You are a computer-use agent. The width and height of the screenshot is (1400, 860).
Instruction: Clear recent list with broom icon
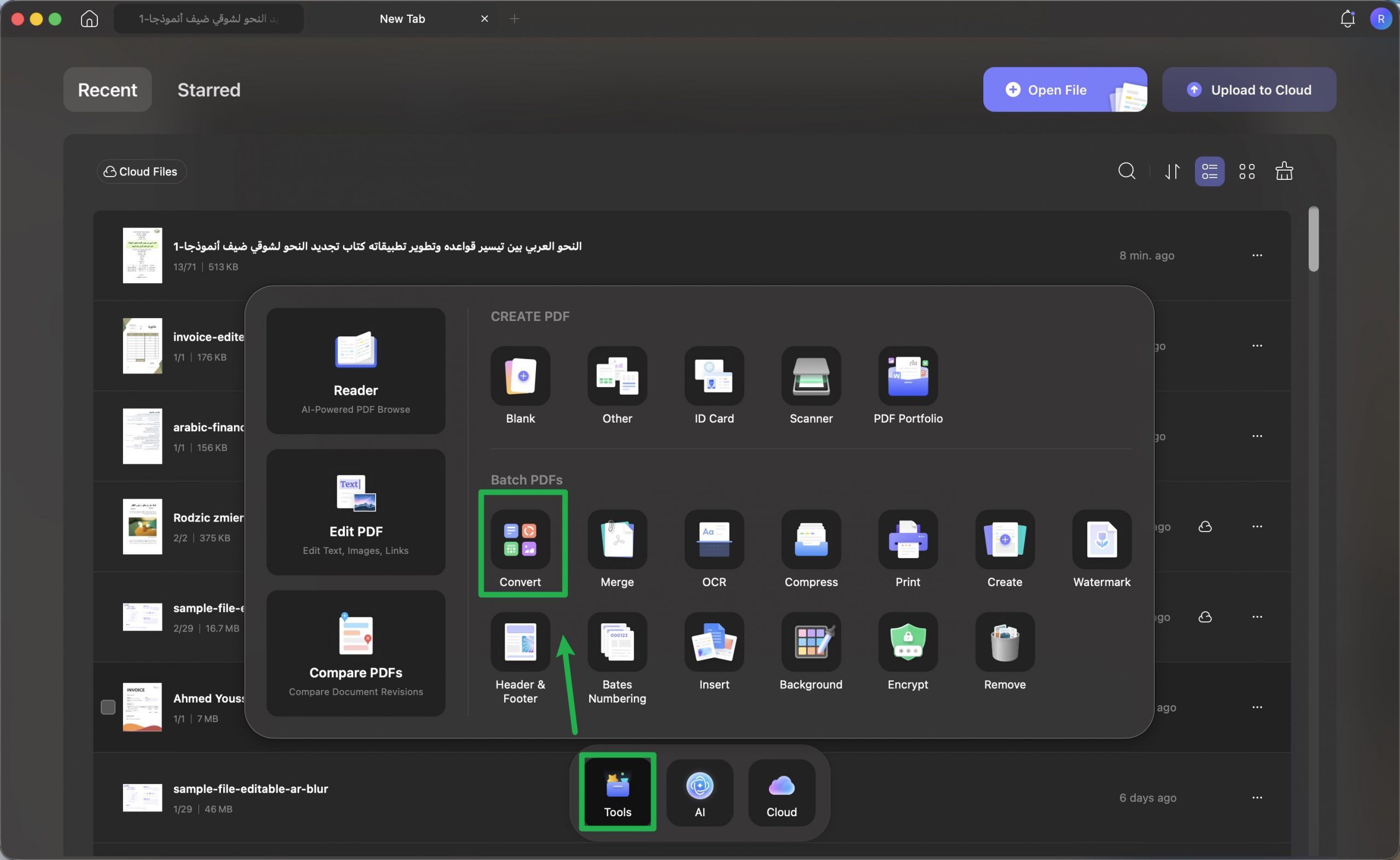point(1284,171)
